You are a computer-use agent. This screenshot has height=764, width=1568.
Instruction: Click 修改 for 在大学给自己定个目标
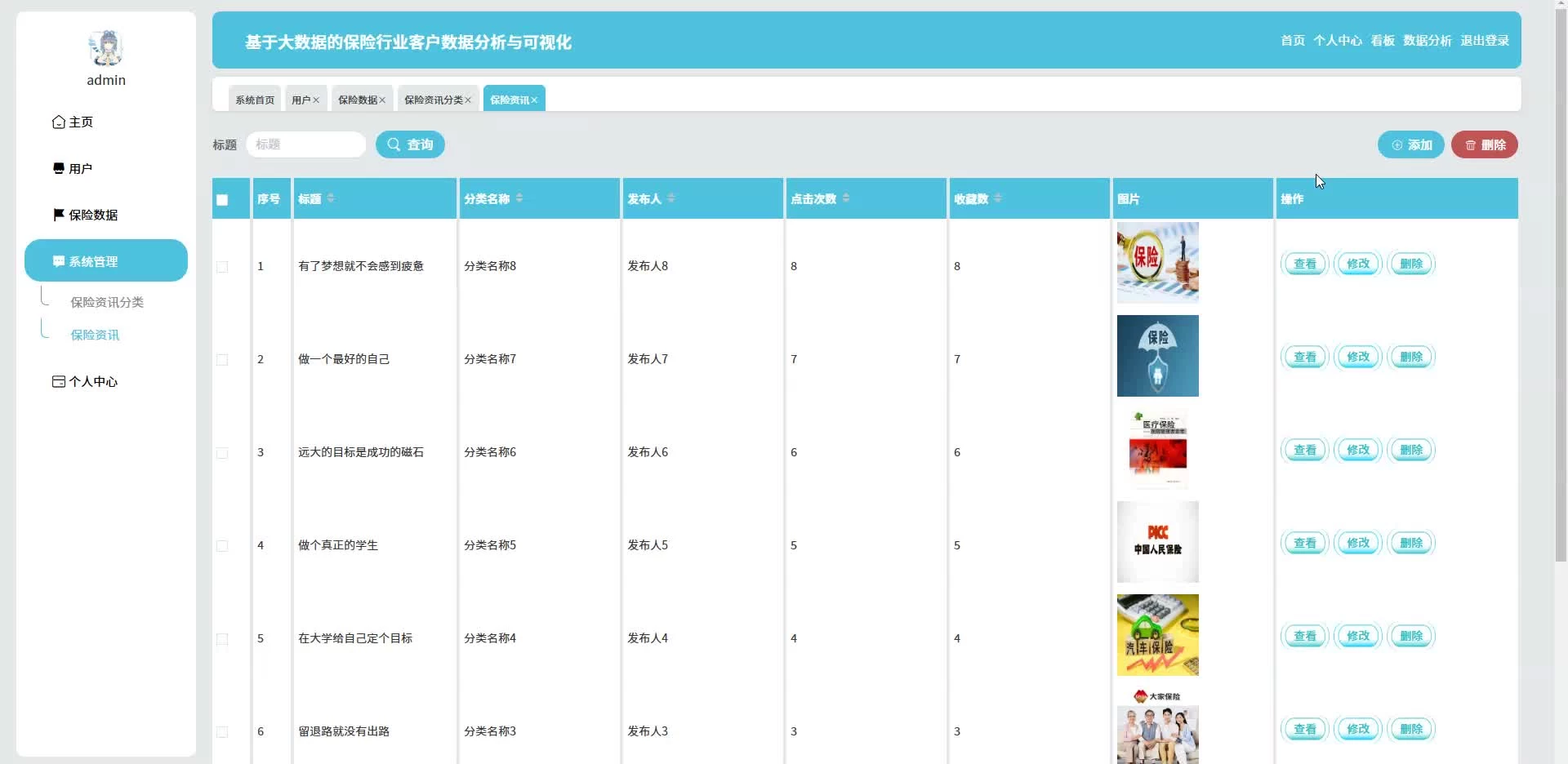[x=1358, y=636]
